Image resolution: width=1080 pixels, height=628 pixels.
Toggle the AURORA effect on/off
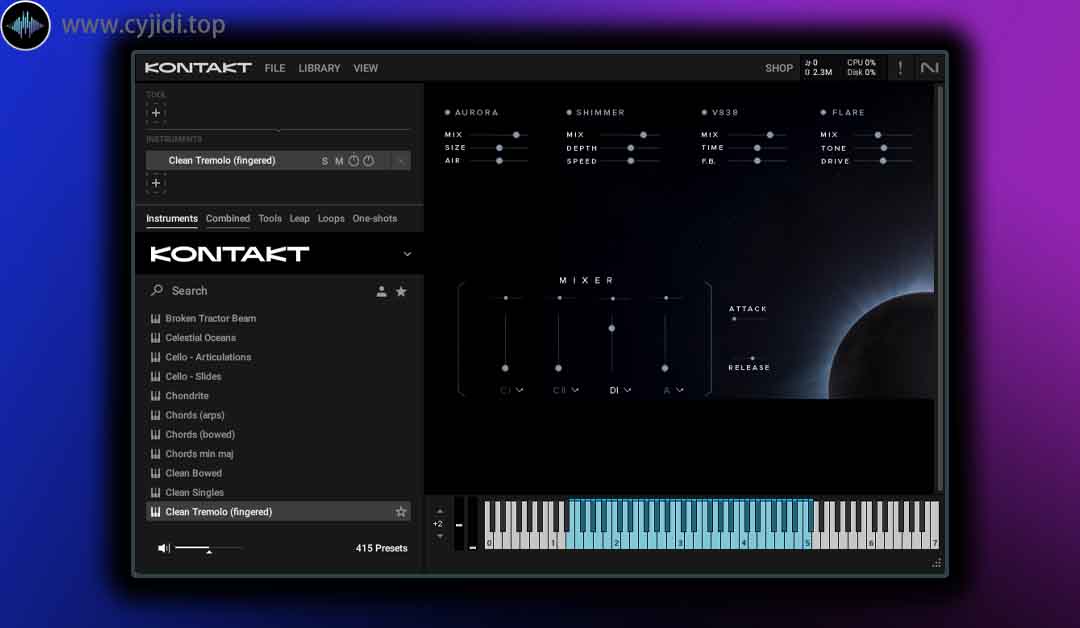click(x=447, y=112)
